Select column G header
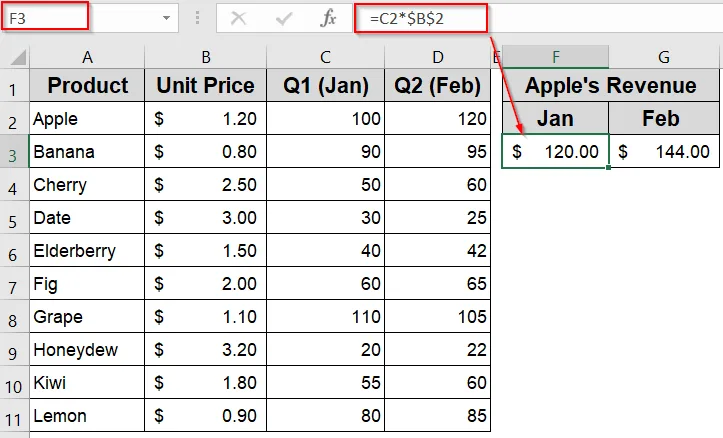This screenshot has width=723, height=438. click(x=664, y=57)
